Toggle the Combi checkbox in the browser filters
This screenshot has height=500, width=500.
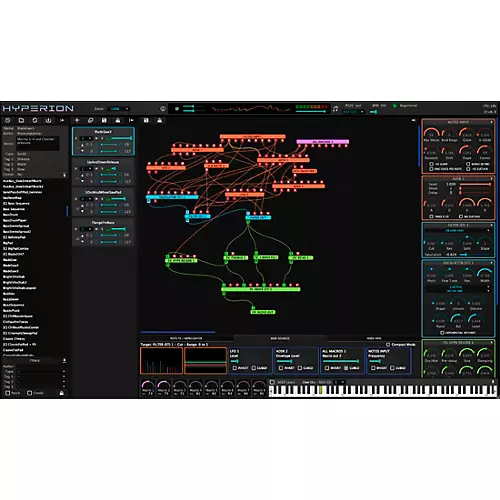pos(29,393)
